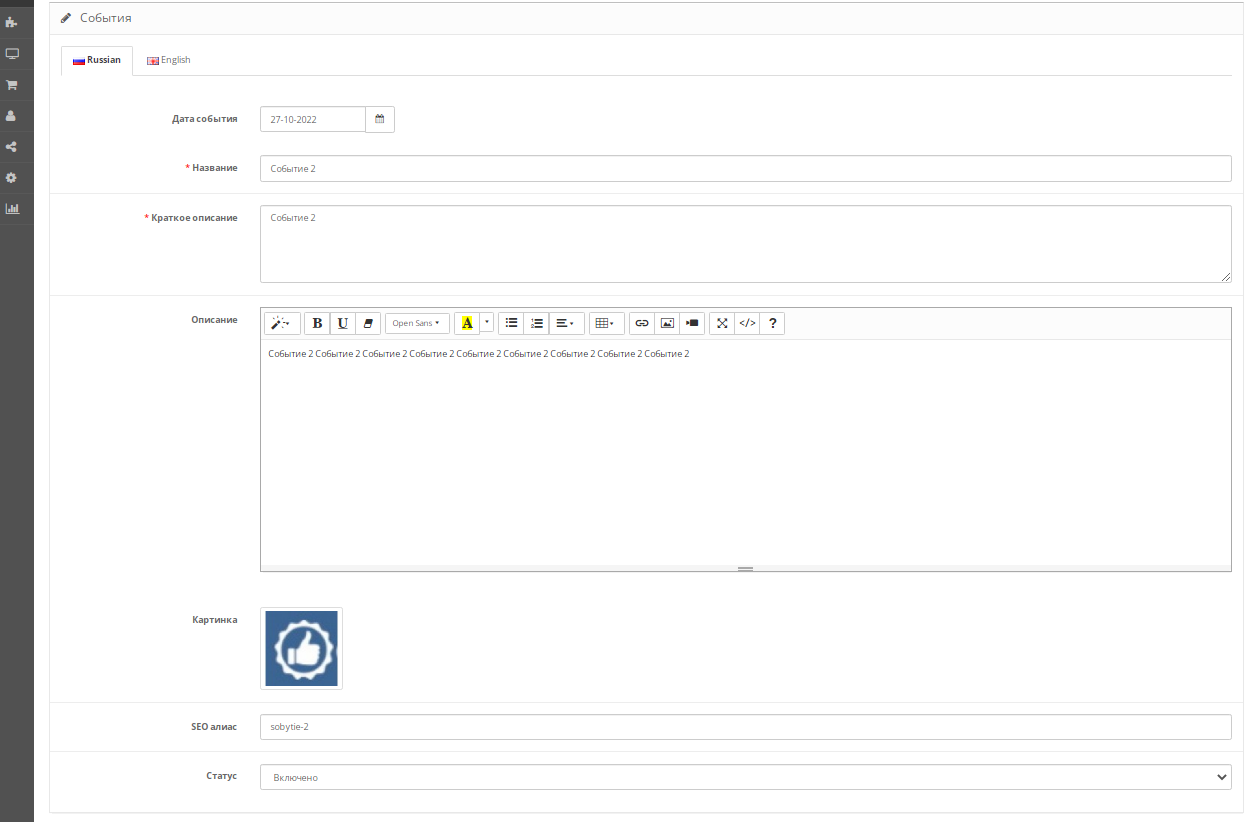Viewport: 1258px width, 822px height.
Task: Toggle bold formatting
Action: (317, 323)
